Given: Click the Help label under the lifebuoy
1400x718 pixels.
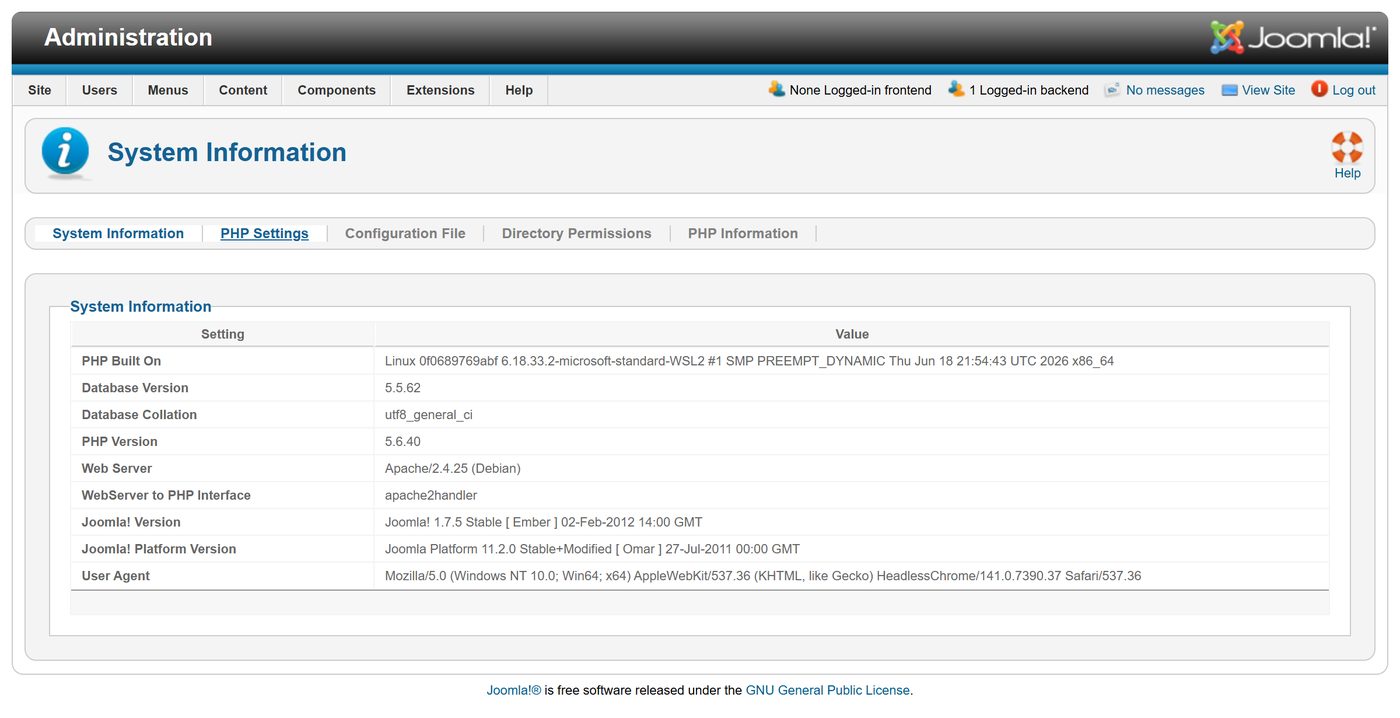Looking at the screenshot, I should click(1347, 173).
